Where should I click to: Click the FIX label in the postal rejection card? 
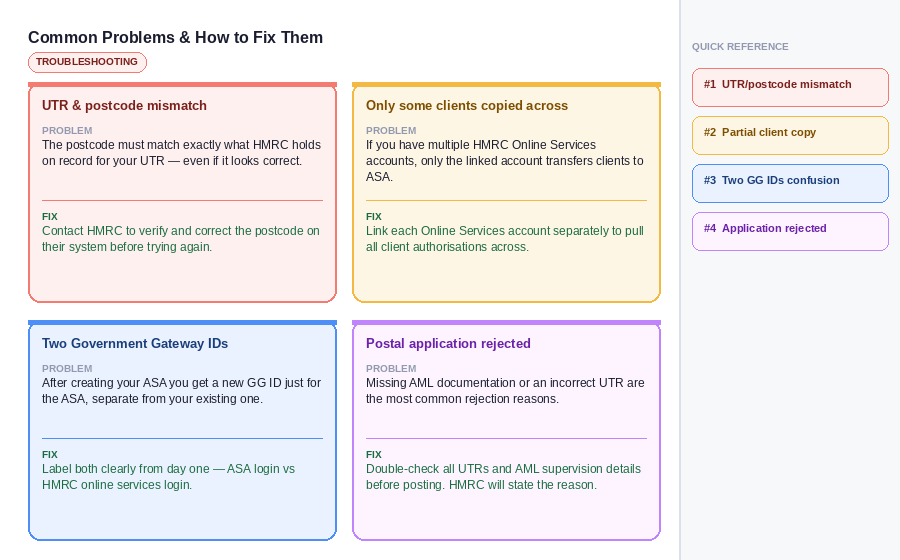pos(374,455)
